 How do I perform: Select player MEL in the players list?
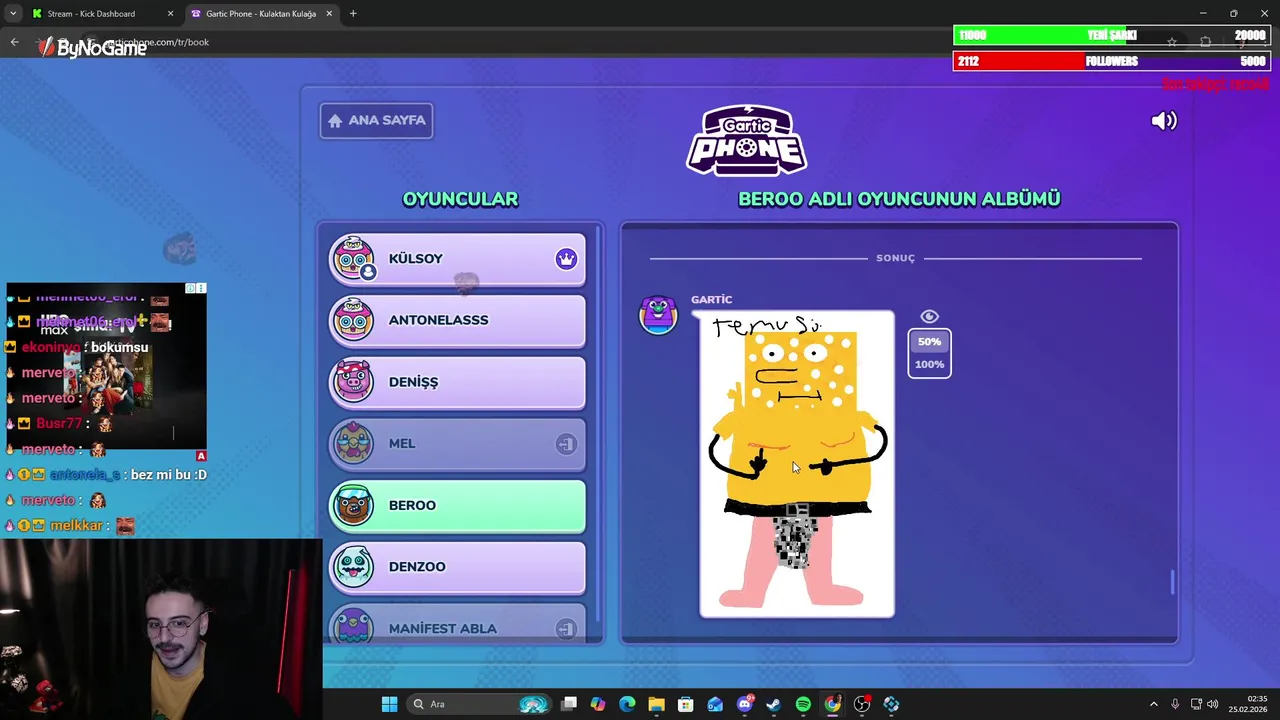point(457,444)
